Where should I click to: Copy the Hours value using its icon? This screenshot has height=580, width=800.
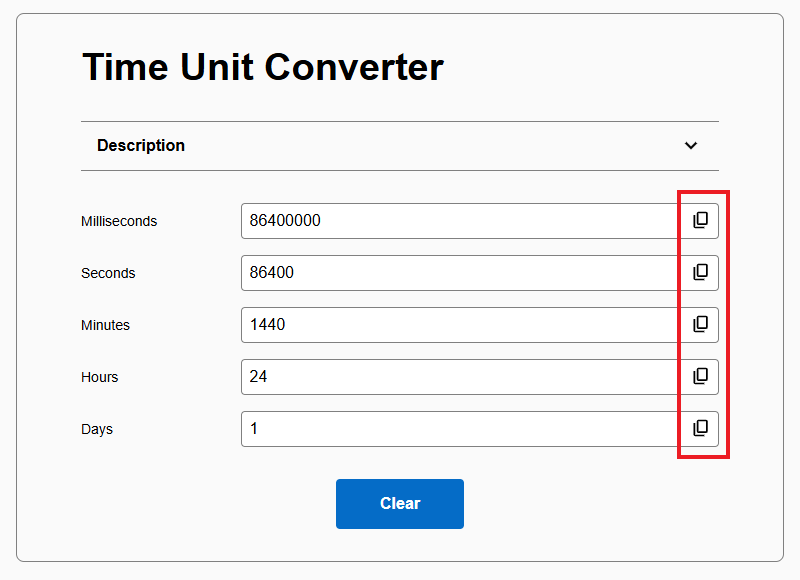click(x=700, y=377)
